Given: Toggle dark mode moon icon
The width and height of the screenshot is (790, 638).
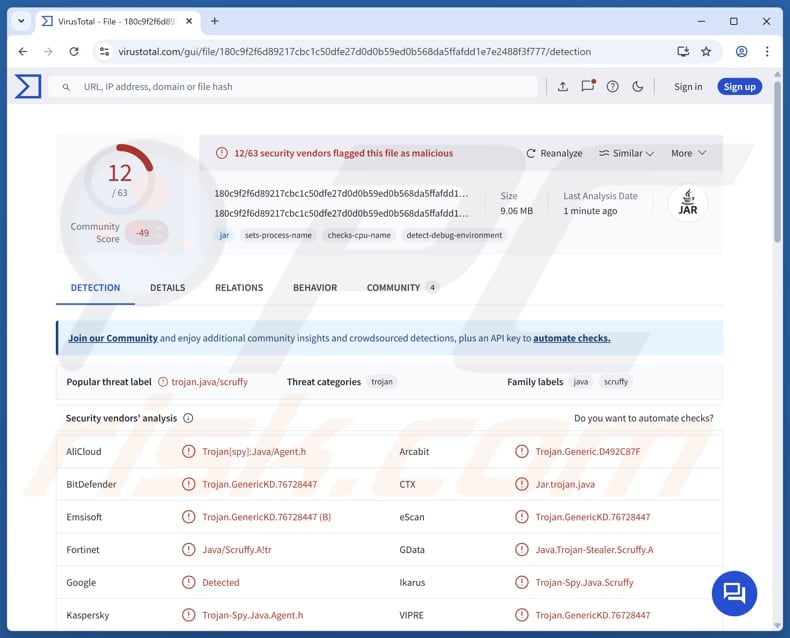Looking at the screenshot, I should [x=637, y=87].
